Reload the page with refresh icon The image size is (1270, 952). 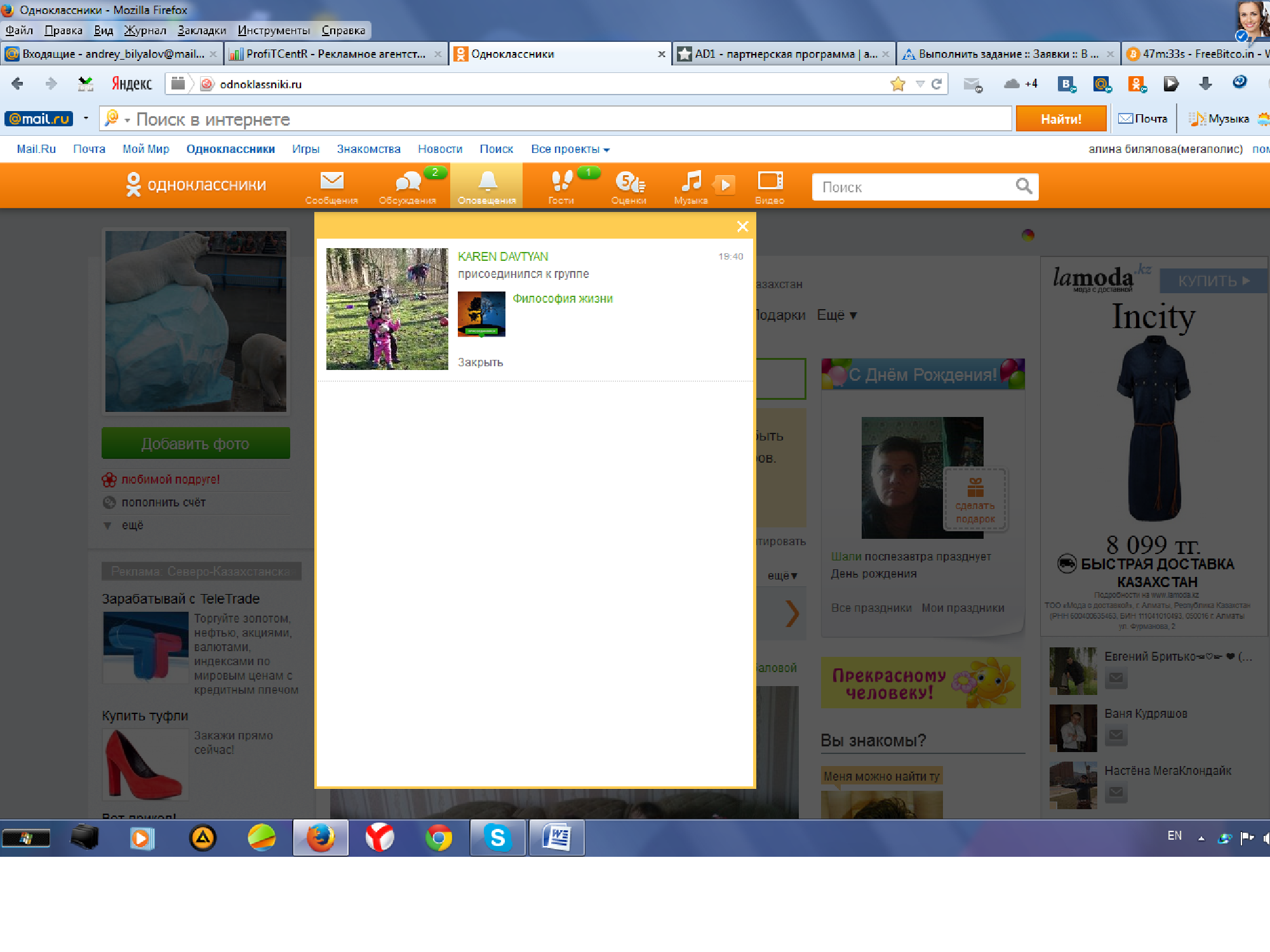(937, 84)
